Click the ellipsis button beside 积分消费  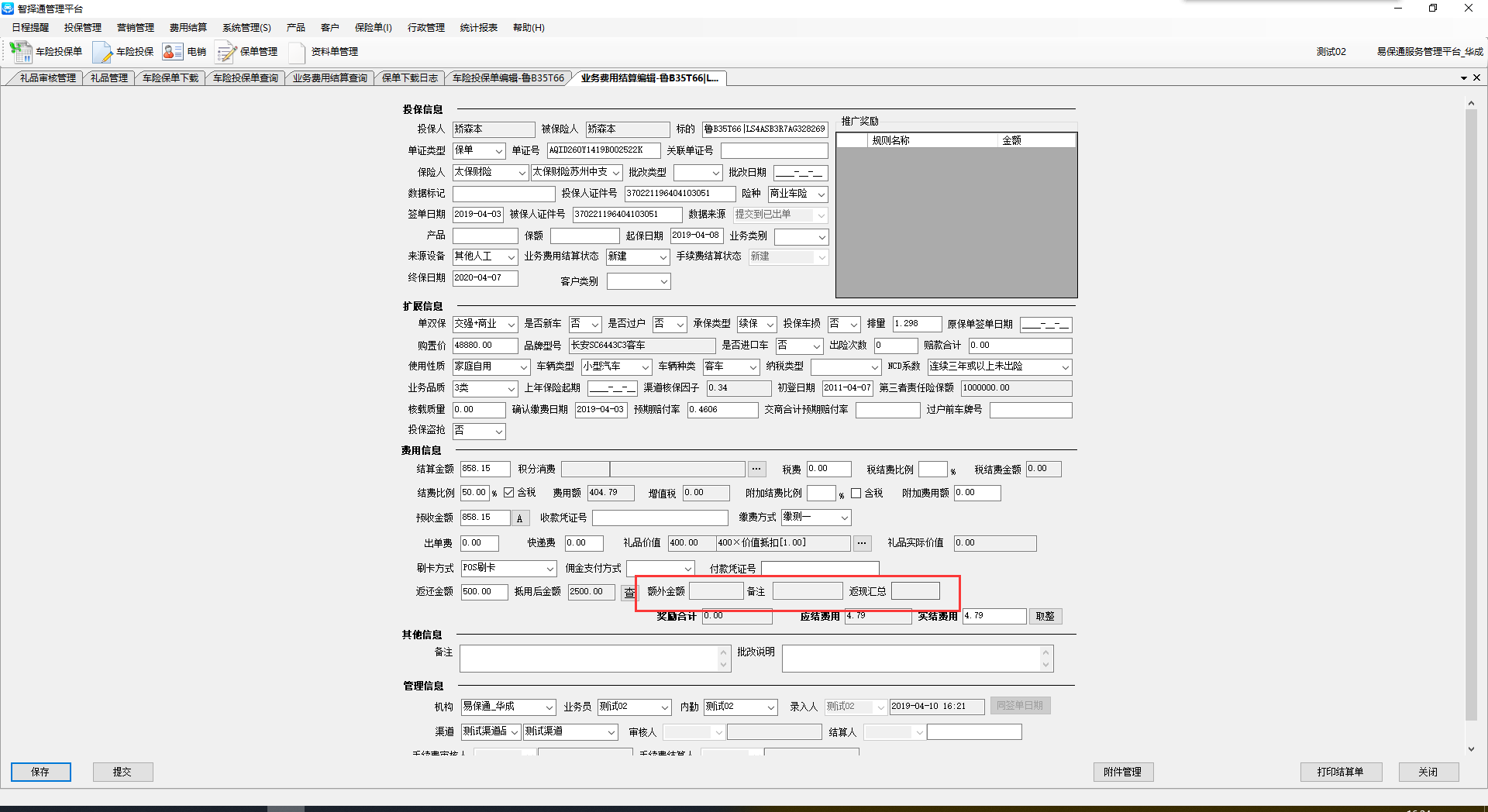point(756,469)
